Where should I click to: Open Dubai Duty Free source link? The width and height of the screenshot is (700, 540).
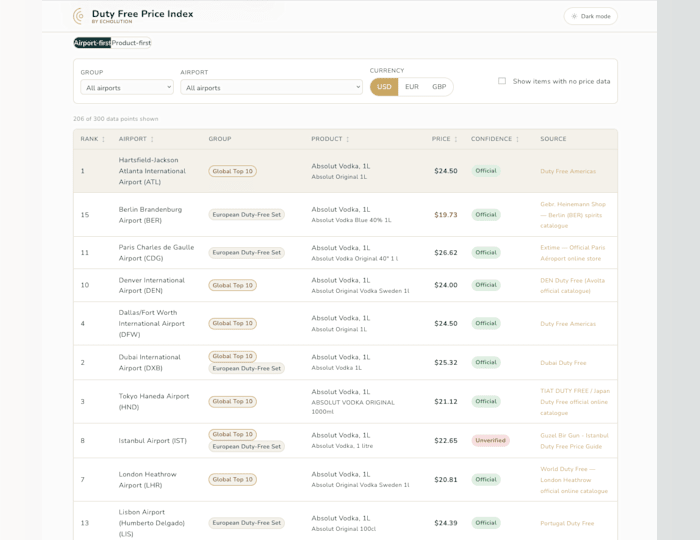click(x=563, y=363)
